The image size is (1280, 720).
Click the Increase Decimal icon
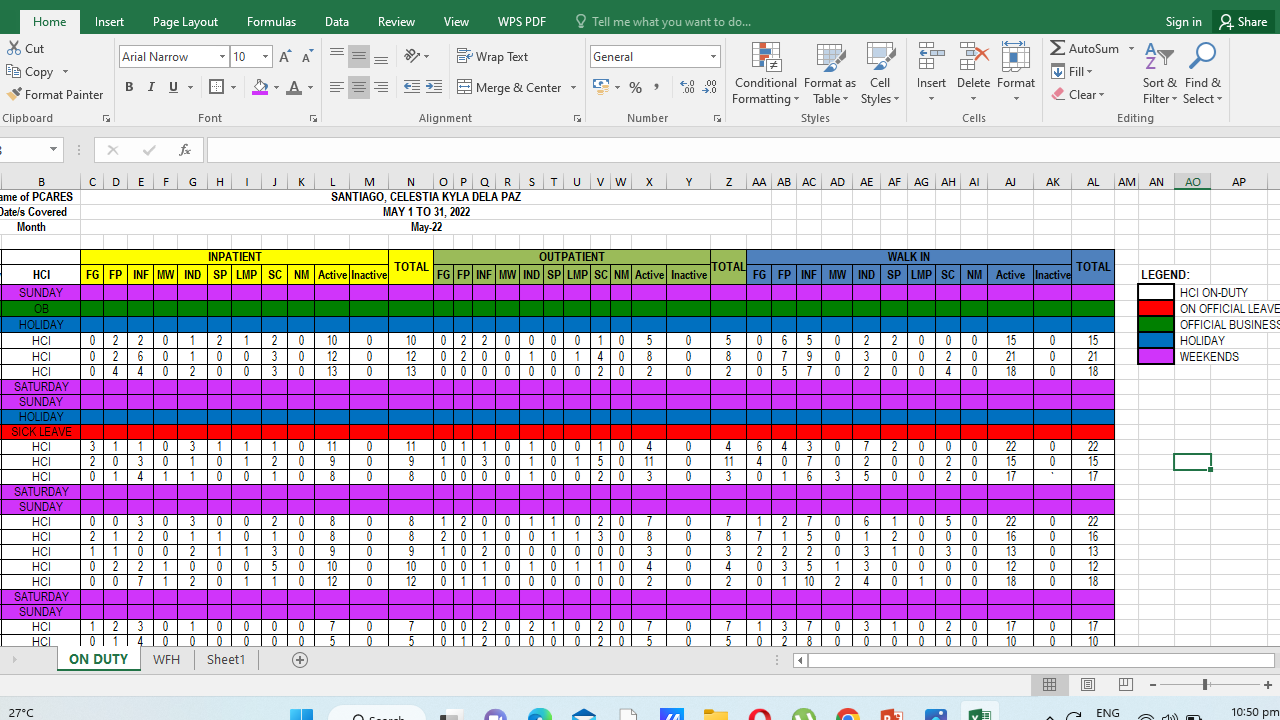click(687, 88)
